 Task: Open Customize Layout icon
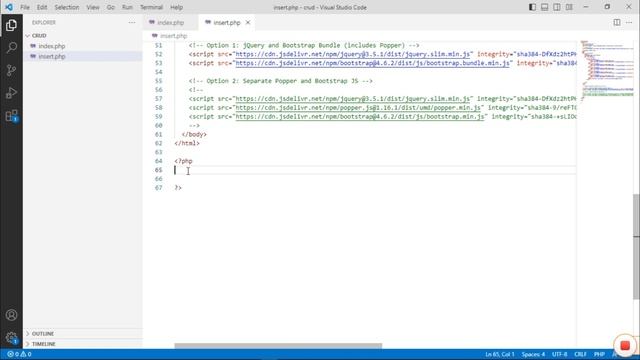pos(569,7)
